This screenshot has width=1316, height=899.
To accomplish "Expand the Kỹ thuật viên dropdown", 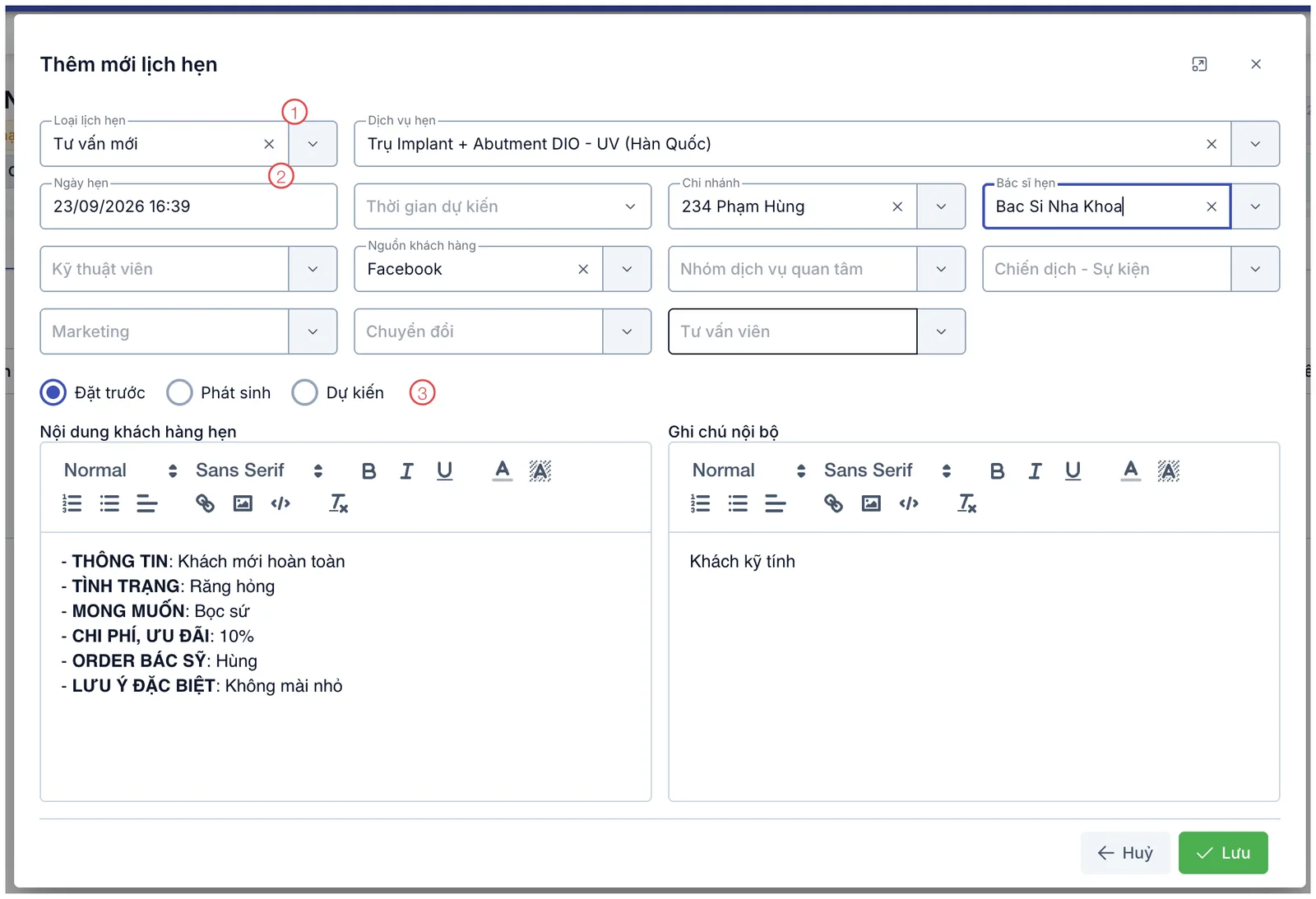I will pyautogui.click(x=313, y=269).
